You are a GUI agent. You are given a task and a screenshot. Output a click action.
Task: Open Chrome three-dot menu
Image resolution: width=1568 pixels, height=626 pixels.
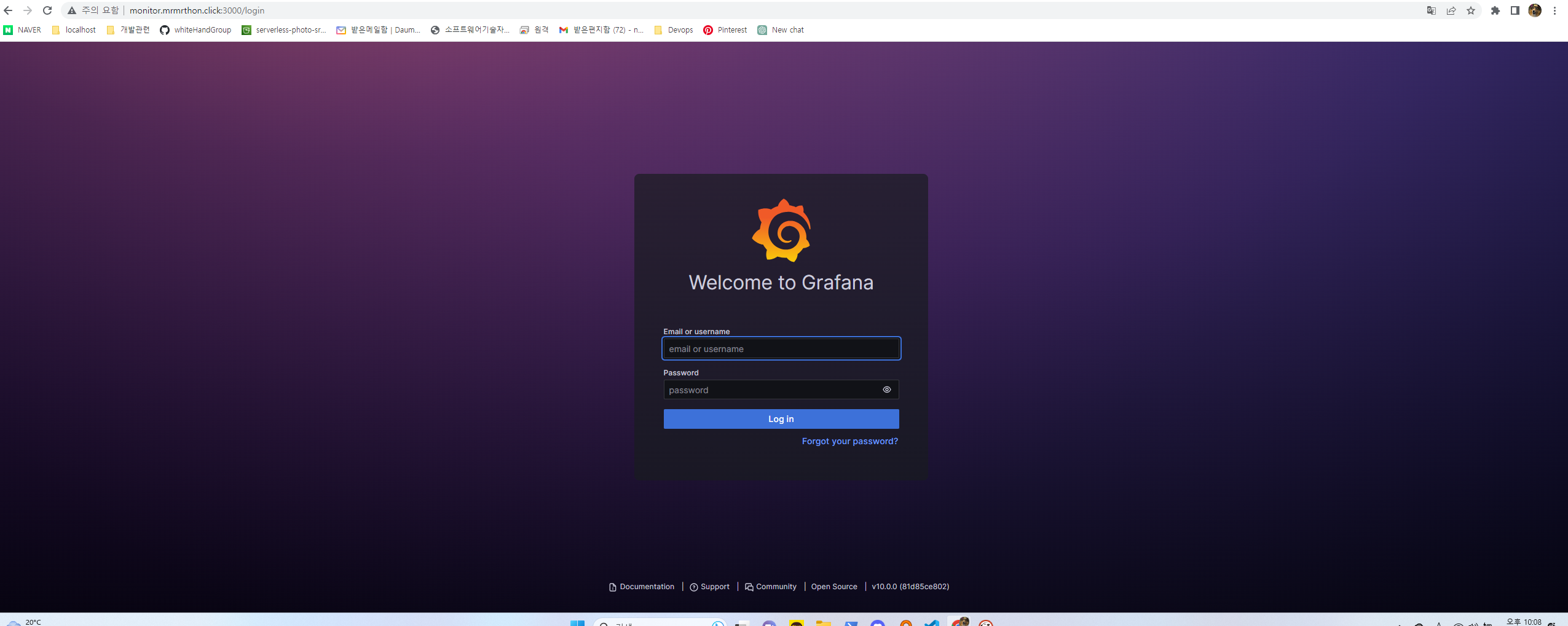[x=1554, y=10]
